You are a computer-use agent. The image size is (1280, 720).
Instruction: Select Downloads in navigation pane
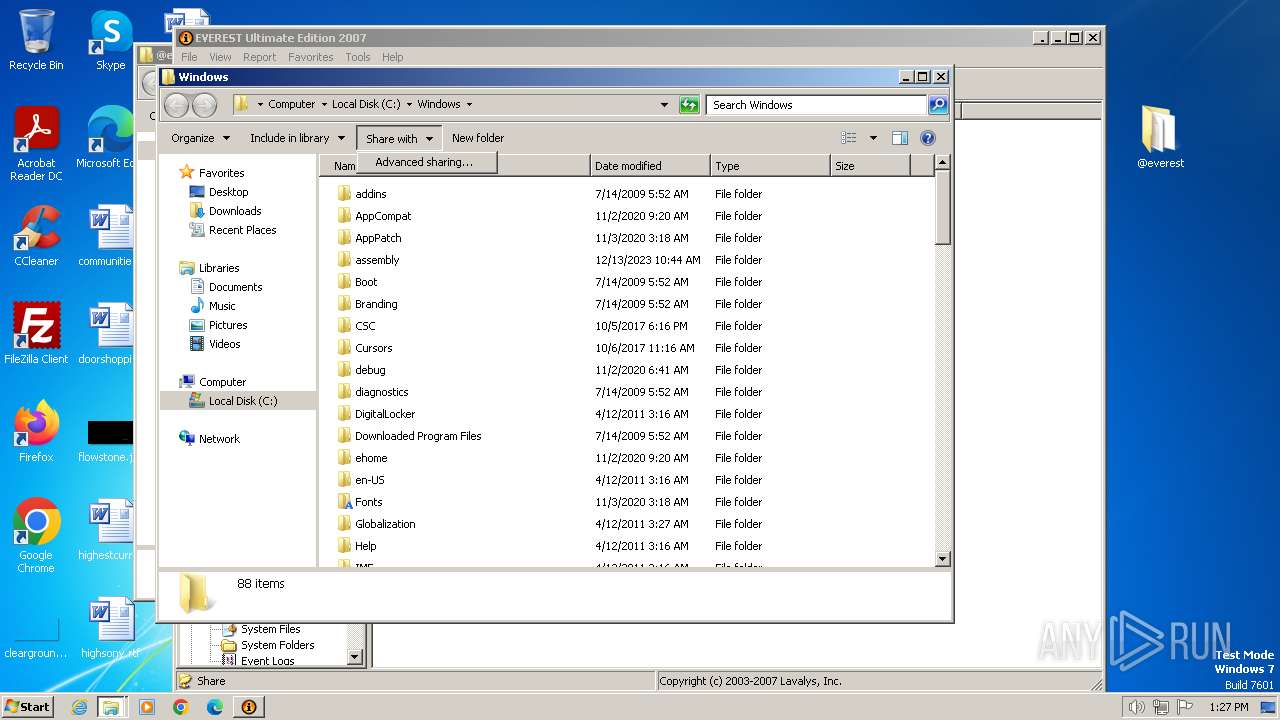point(235,211)
